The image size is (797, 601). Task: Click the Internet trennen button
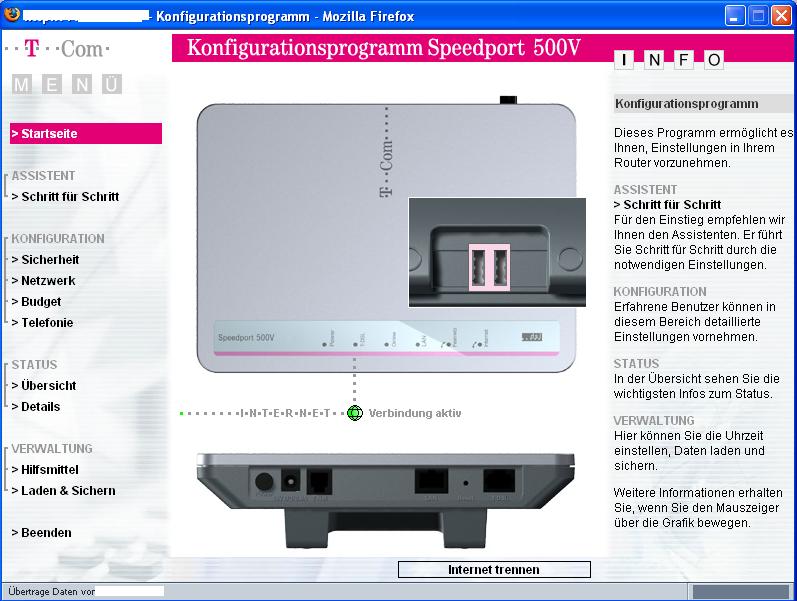pyautogui.click(x=494, y=569)
